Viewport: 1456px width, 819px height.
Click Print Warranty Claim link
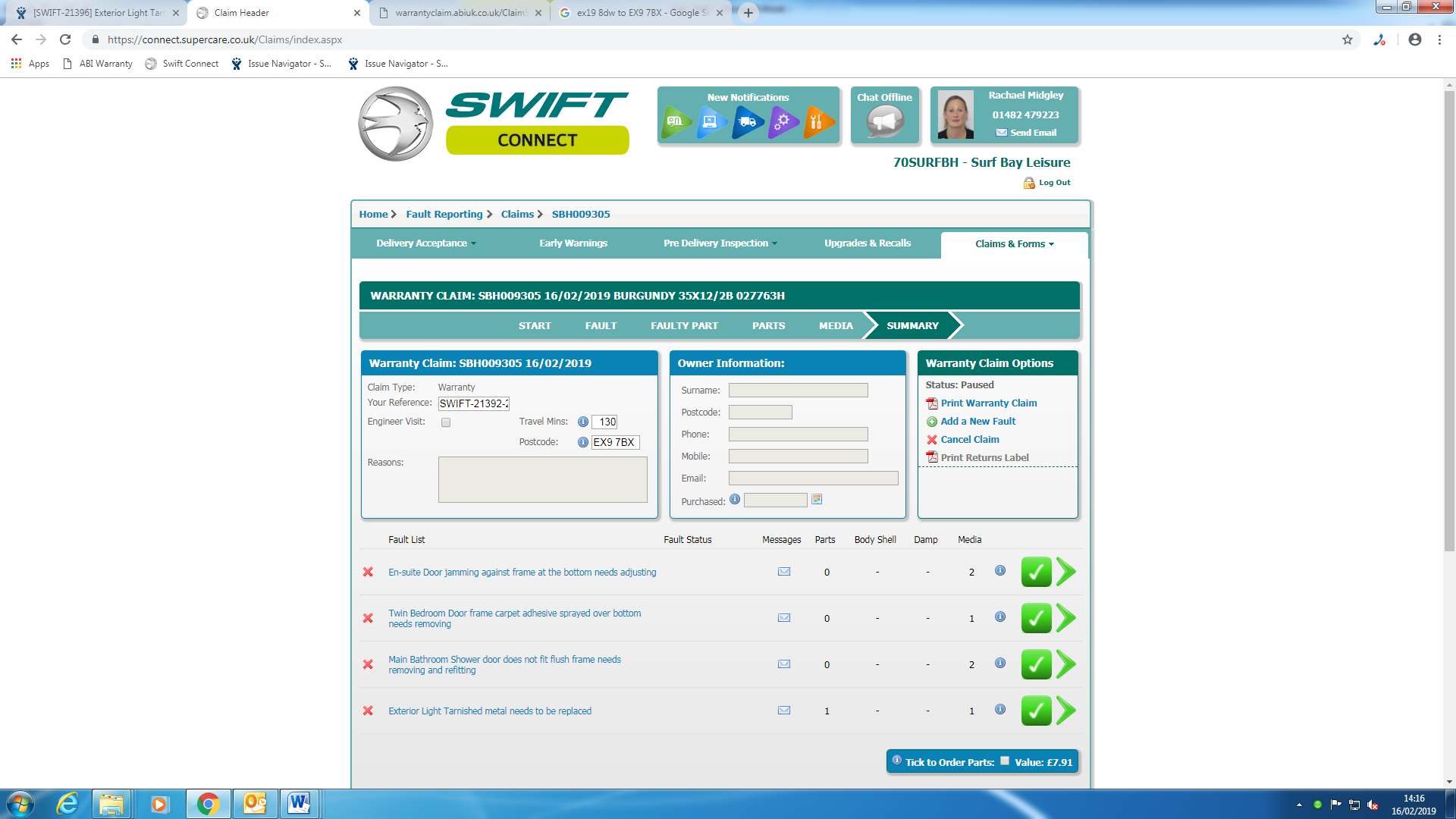point(988,403)
